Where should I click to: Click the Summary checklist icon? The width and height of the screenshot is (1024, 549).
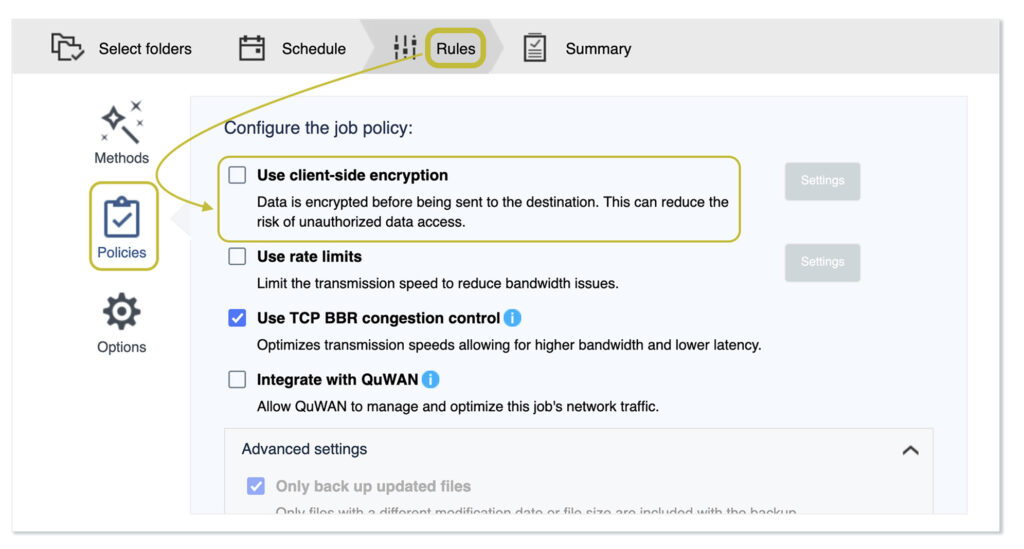[x=535, y=48]
